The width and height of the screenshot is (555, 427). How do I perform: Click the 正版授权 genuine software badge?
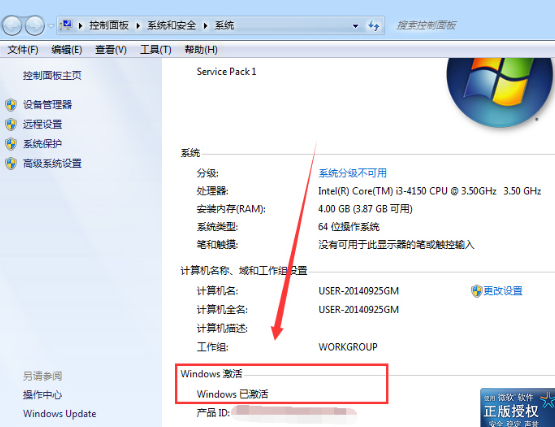click(x=517, y=408)
